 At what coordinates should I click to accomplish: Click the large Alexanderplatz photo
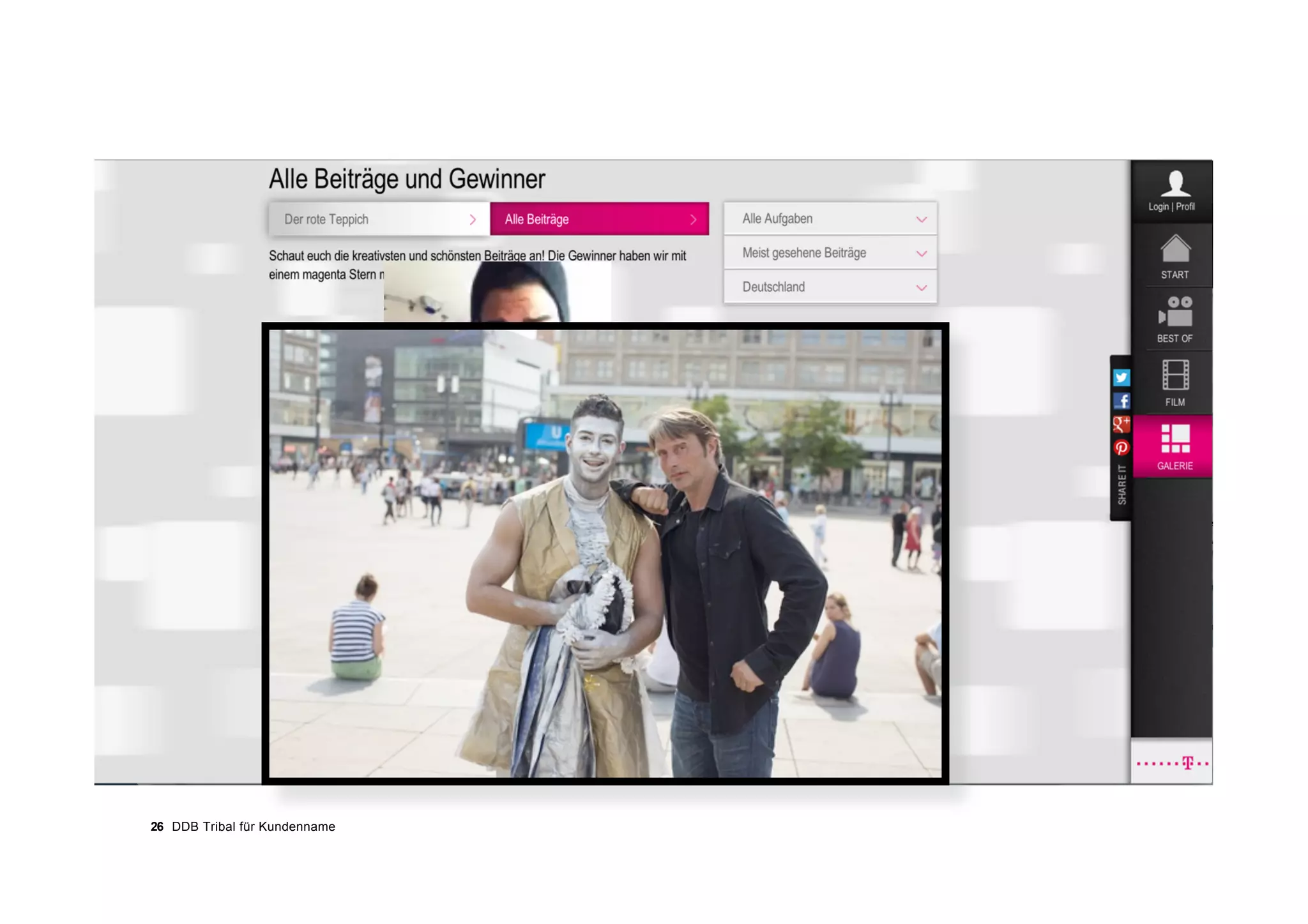click(605, 553)
